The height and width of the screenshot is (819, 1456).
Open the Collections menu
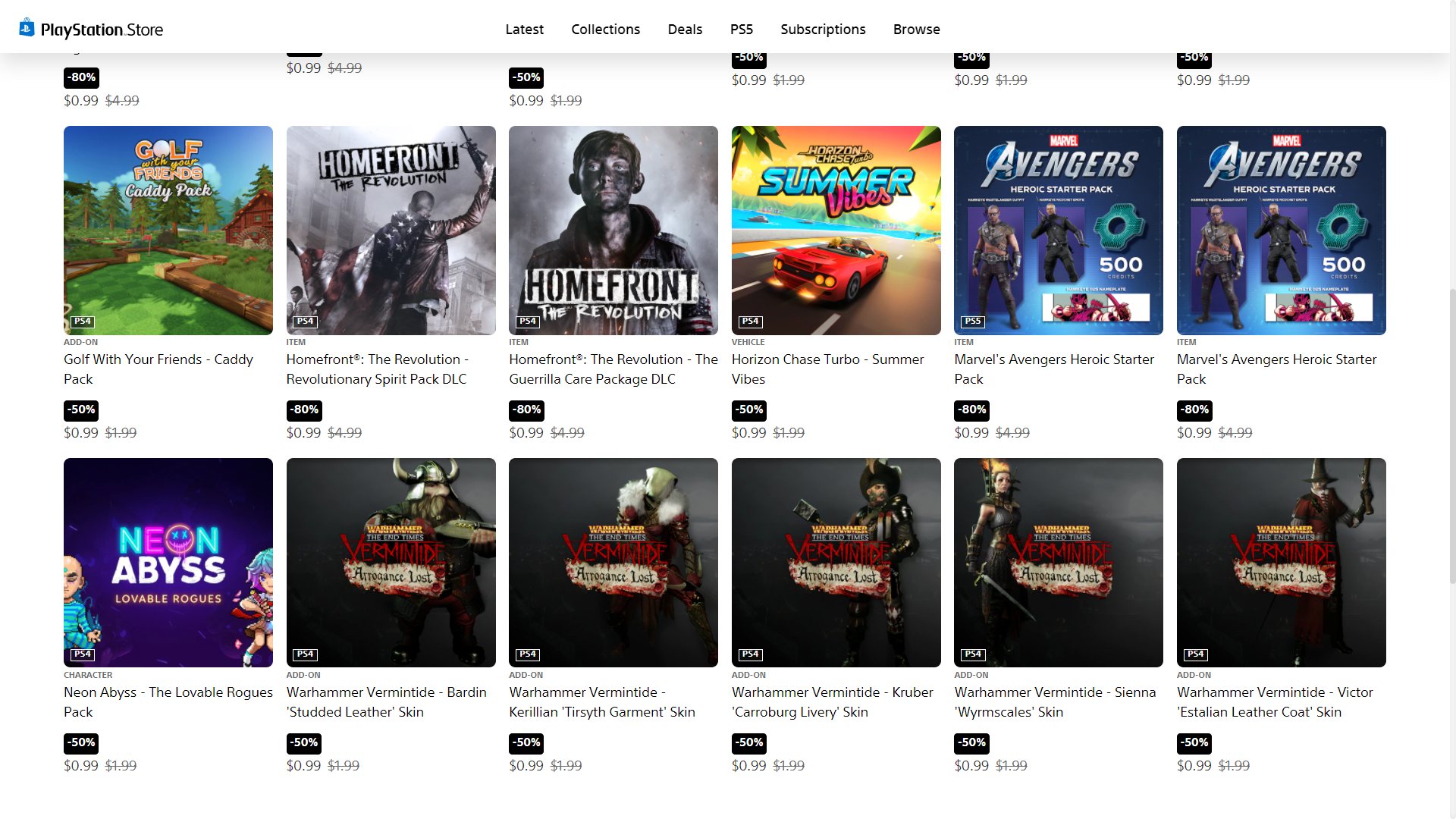click(x=605, y=30)
